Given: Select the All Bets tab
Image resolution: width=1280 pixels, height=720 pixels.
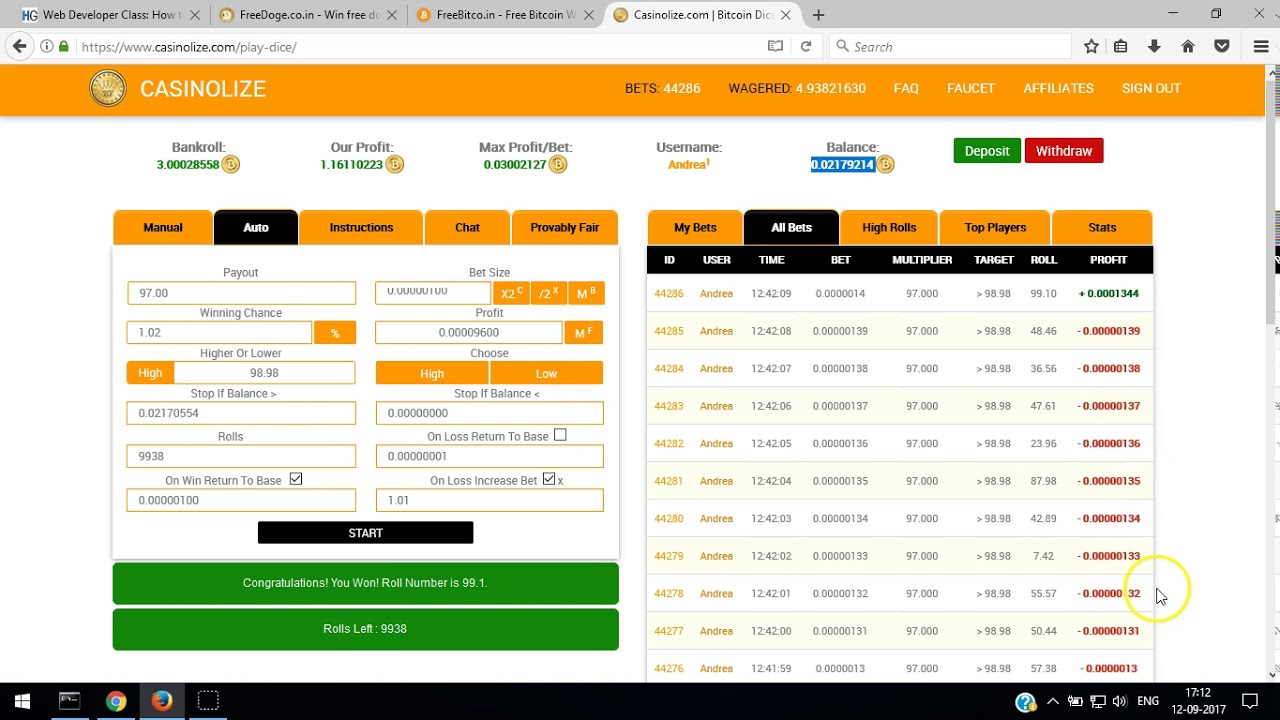Looking at the screenshot, I should pyautogui.click(x=791, y=227).
